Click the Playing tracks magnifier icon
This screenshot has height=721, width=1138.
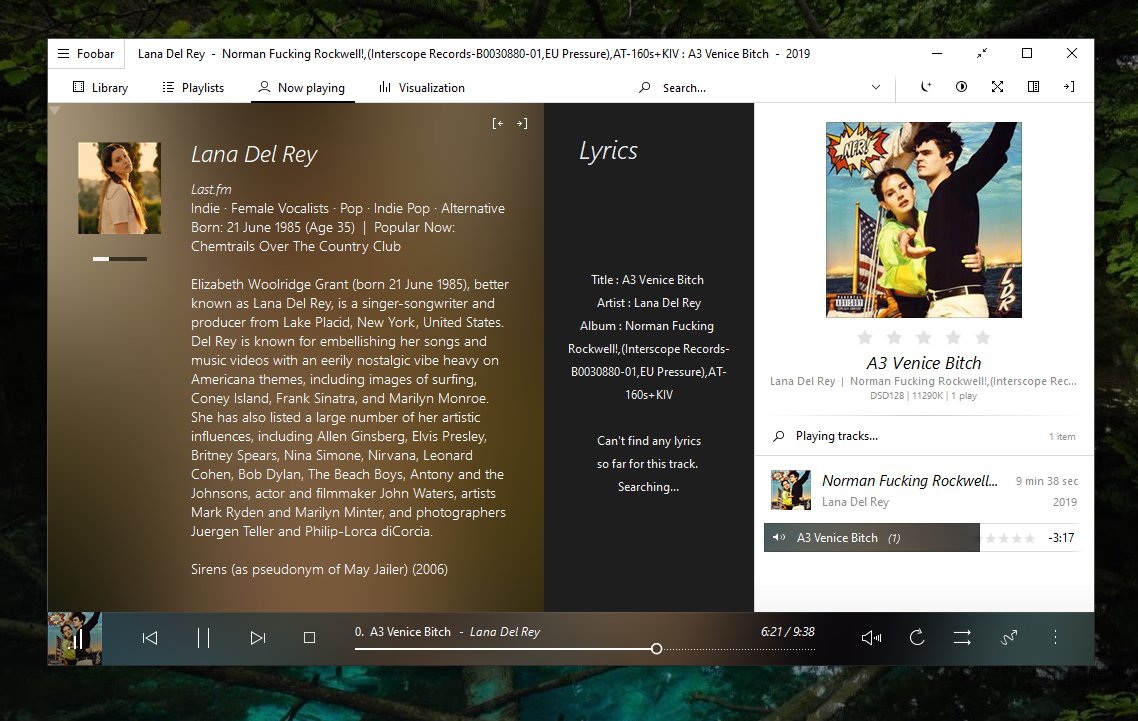pos(779,436)
